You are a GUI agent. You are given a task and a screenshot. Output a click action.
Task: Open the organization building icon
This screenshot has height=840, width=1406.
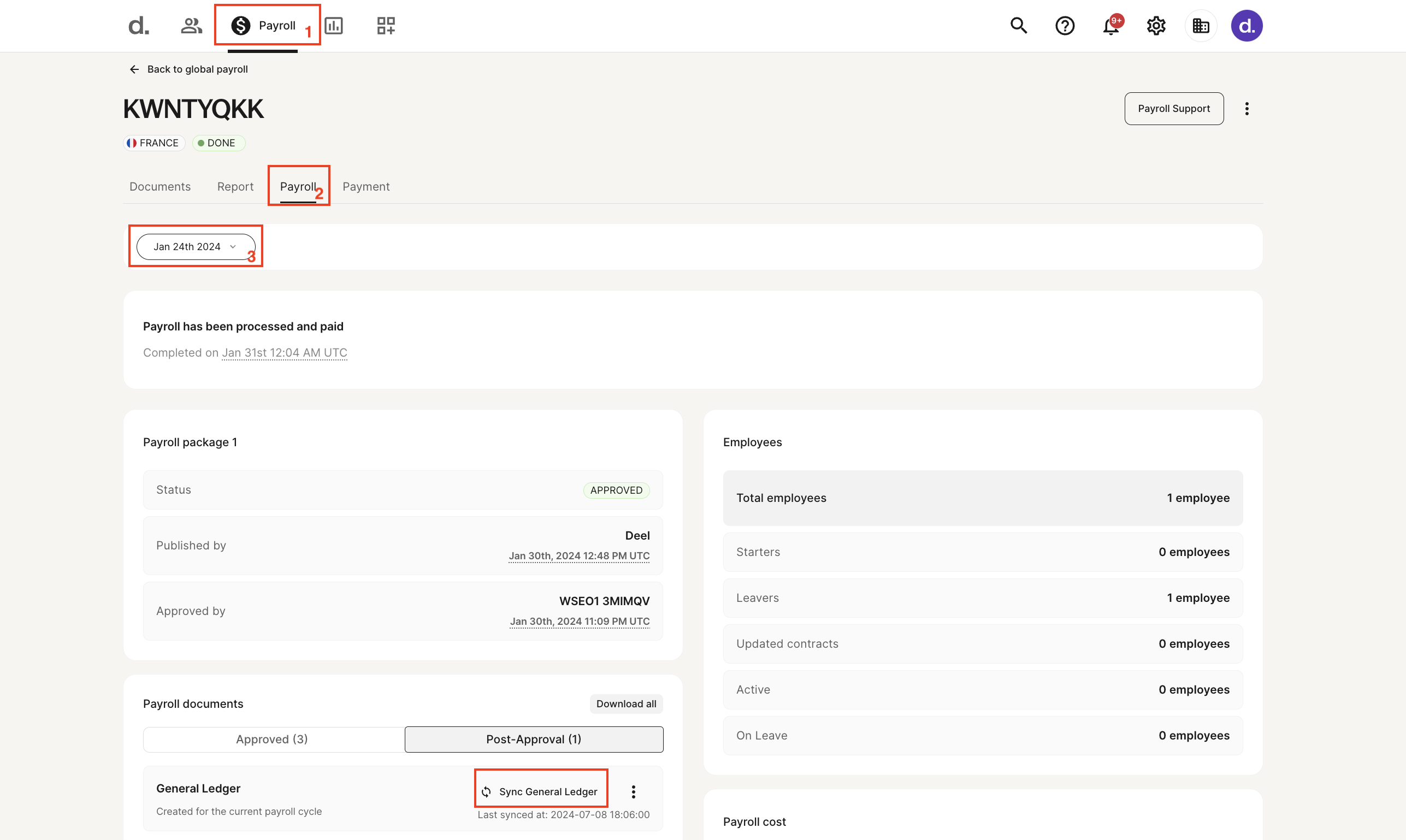tap(1201, 26)
